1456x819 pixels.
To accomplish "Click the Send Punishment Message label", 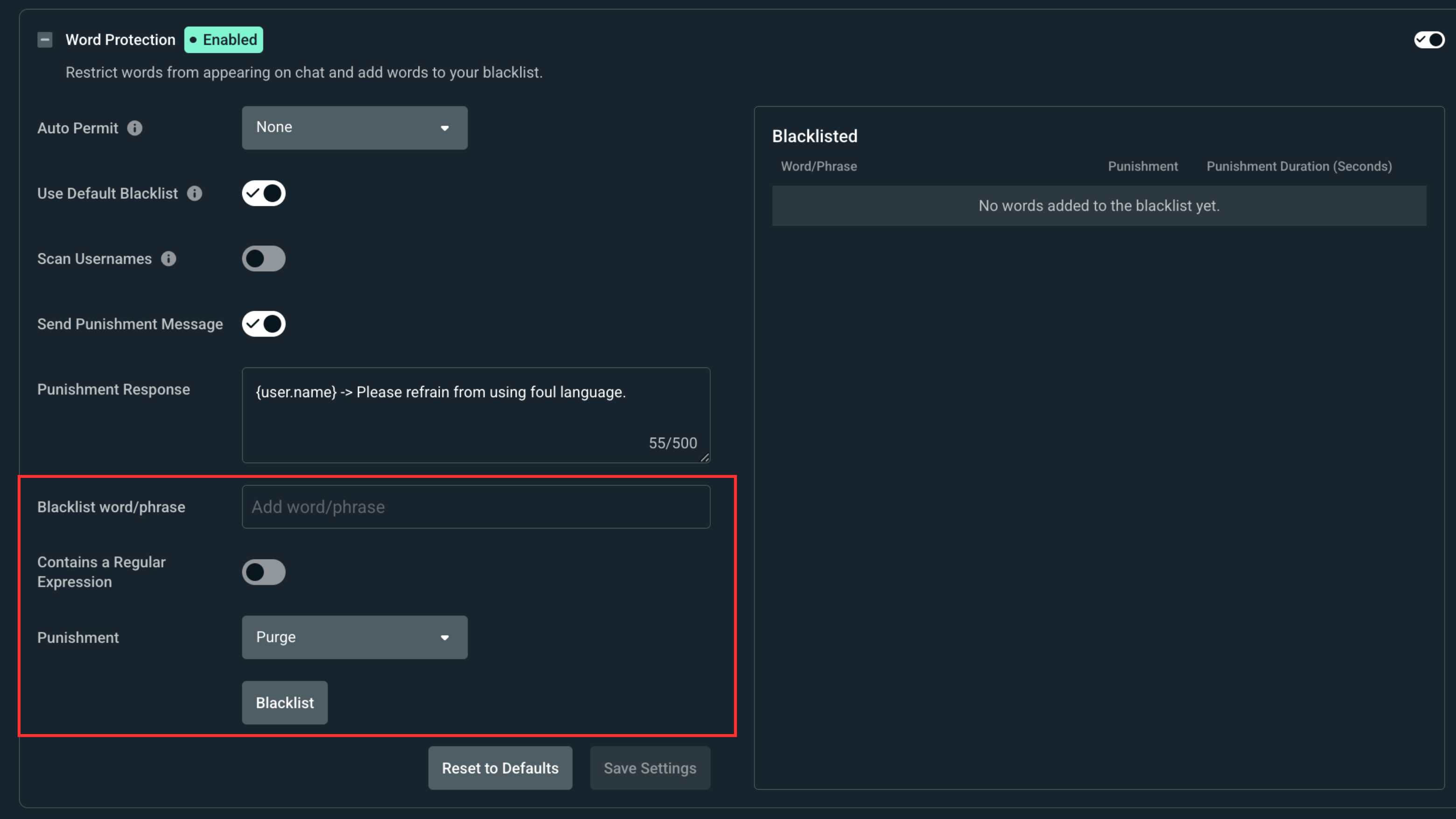I will tap(130, 324).
